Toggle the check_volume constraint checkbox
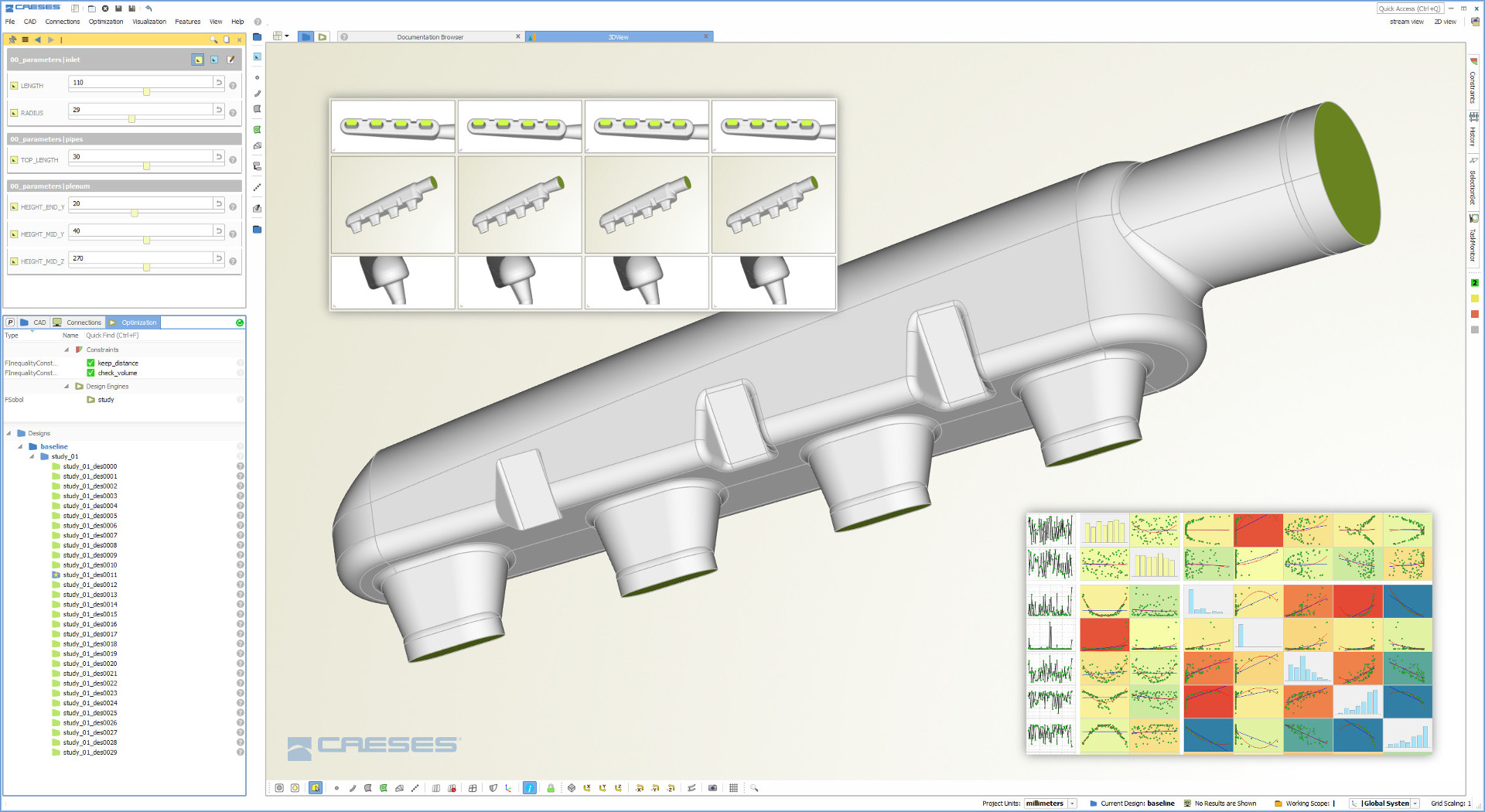1485x812 pixels. coord(90,373)
